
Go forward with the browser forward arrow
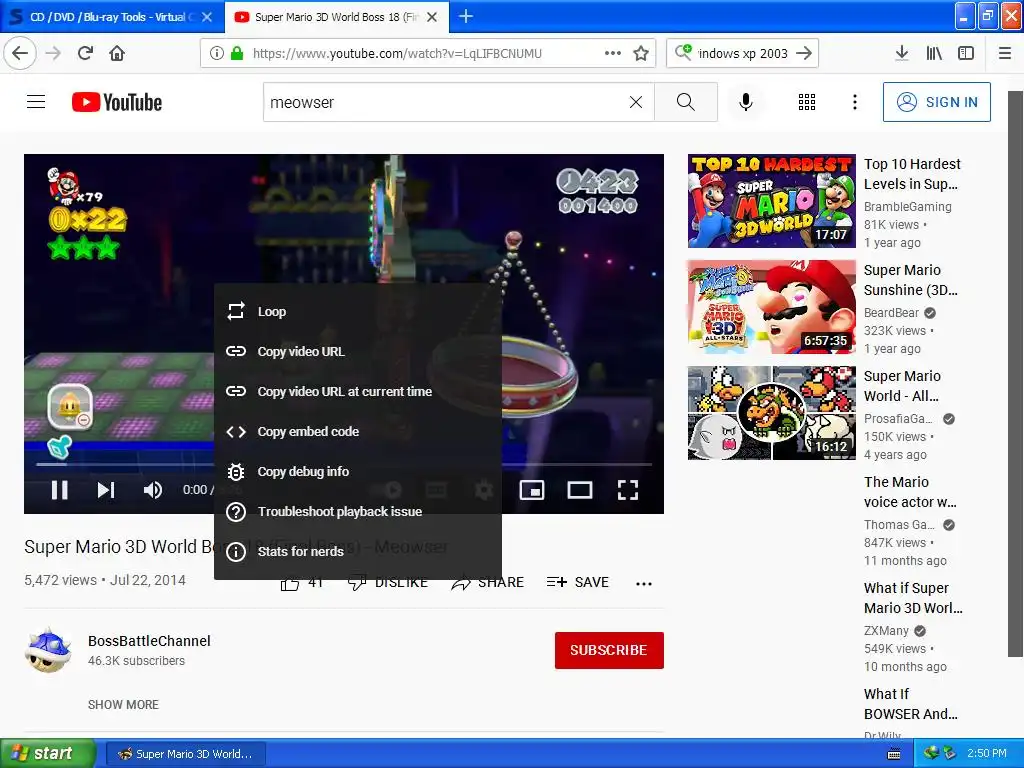pyautogui.click(x=53, y=53)
